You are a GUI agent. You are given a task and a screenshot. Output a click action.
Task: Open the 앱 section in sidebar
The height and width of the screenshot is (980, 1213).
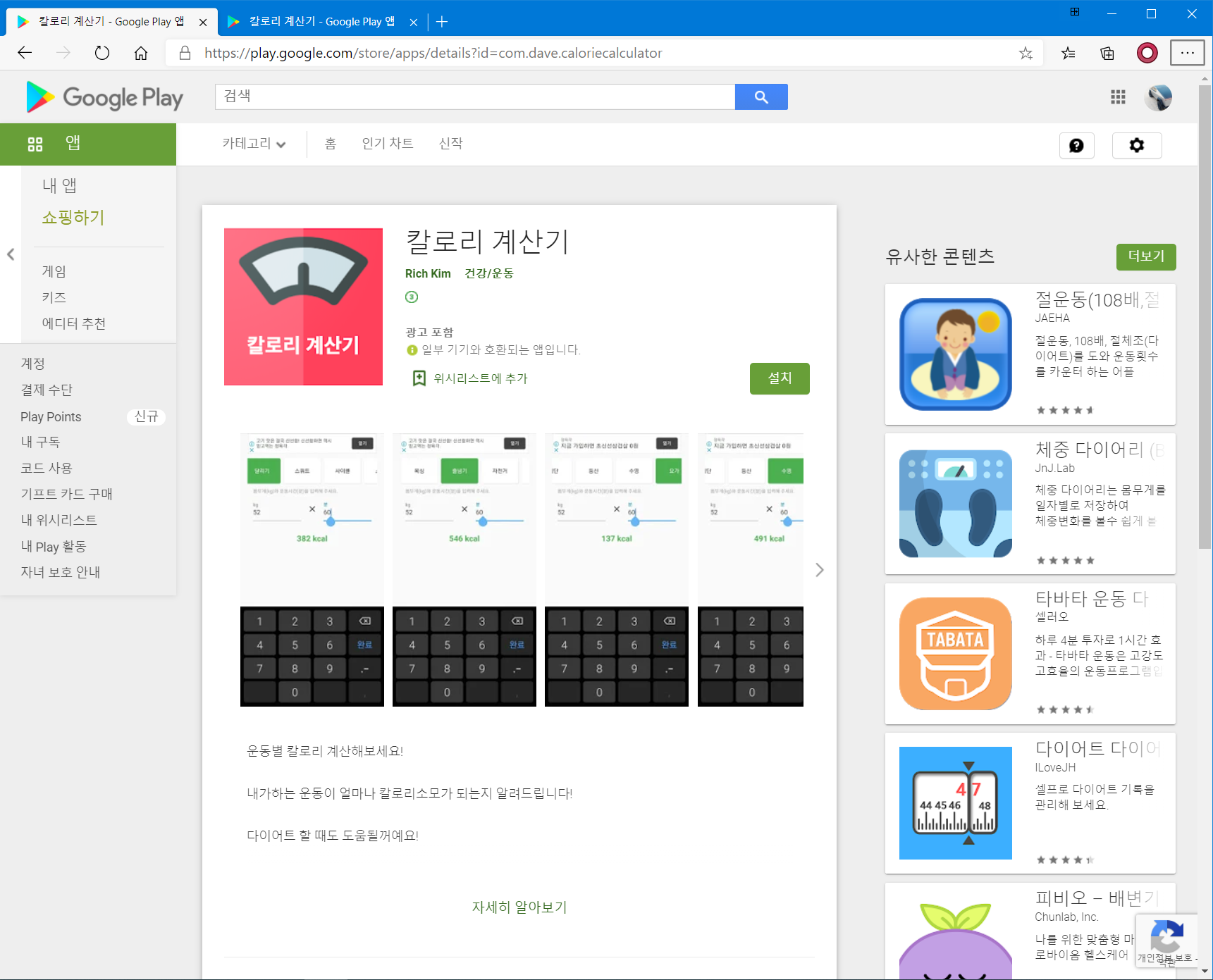pos(88,144)
